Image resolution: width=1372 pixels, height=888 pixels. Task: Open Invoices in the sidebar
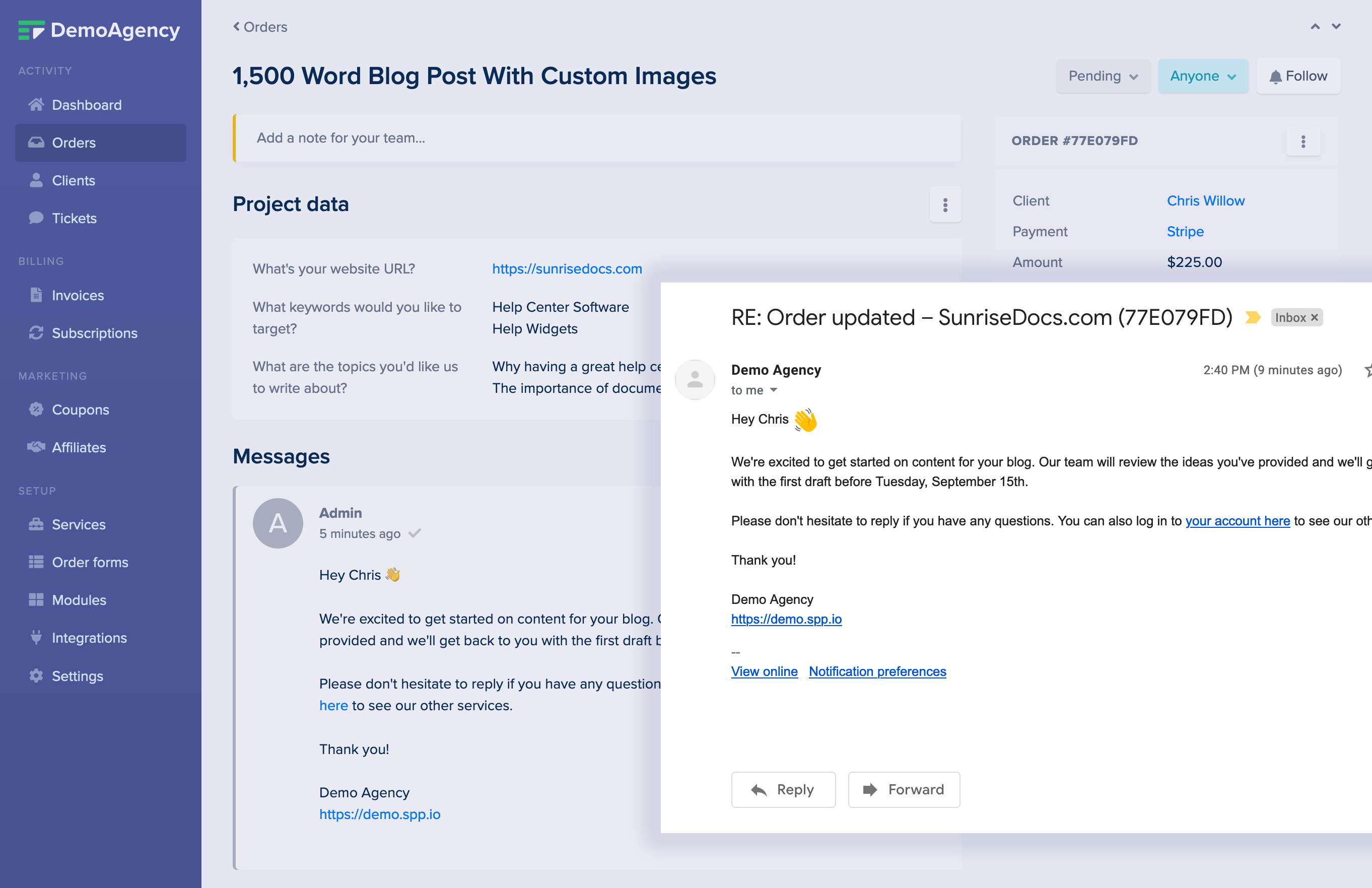[x=78, y=295]
